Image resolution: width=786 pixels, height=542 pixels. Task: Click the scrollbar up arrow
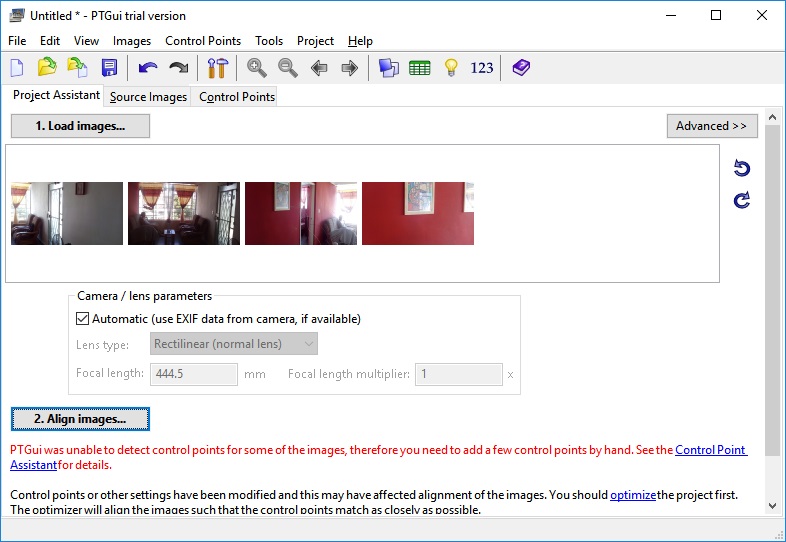tap(772, 117)
